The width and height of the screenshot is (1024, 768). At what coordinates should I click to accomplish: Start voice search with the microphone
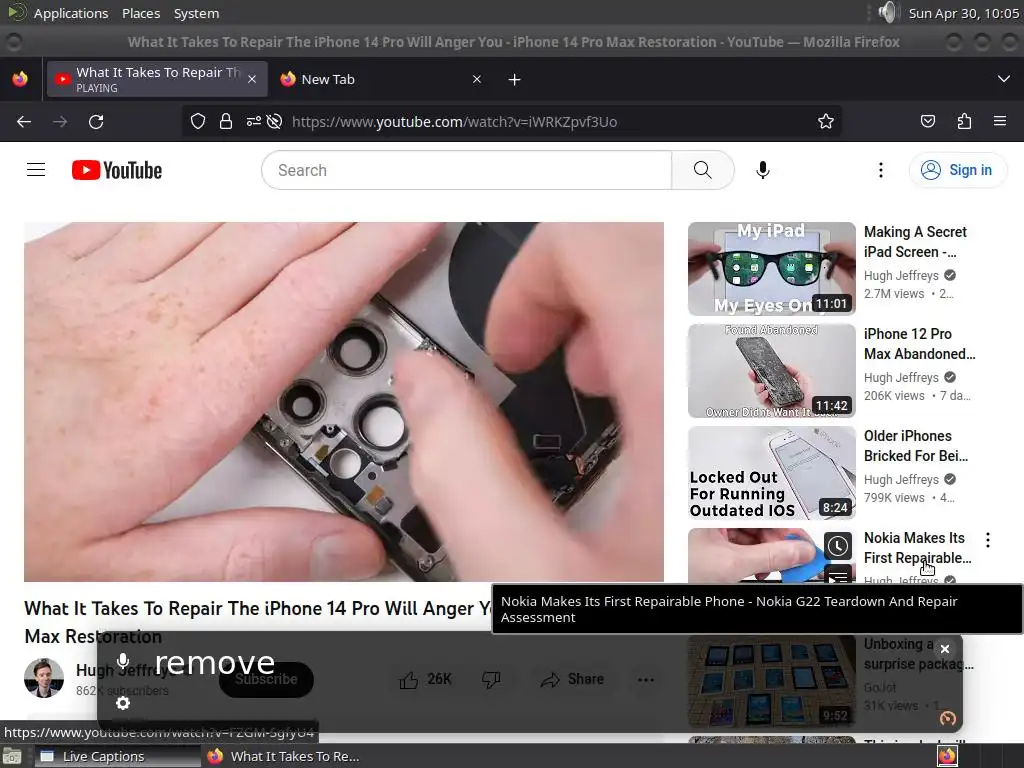pyautogui.click(x=762, y=170)
